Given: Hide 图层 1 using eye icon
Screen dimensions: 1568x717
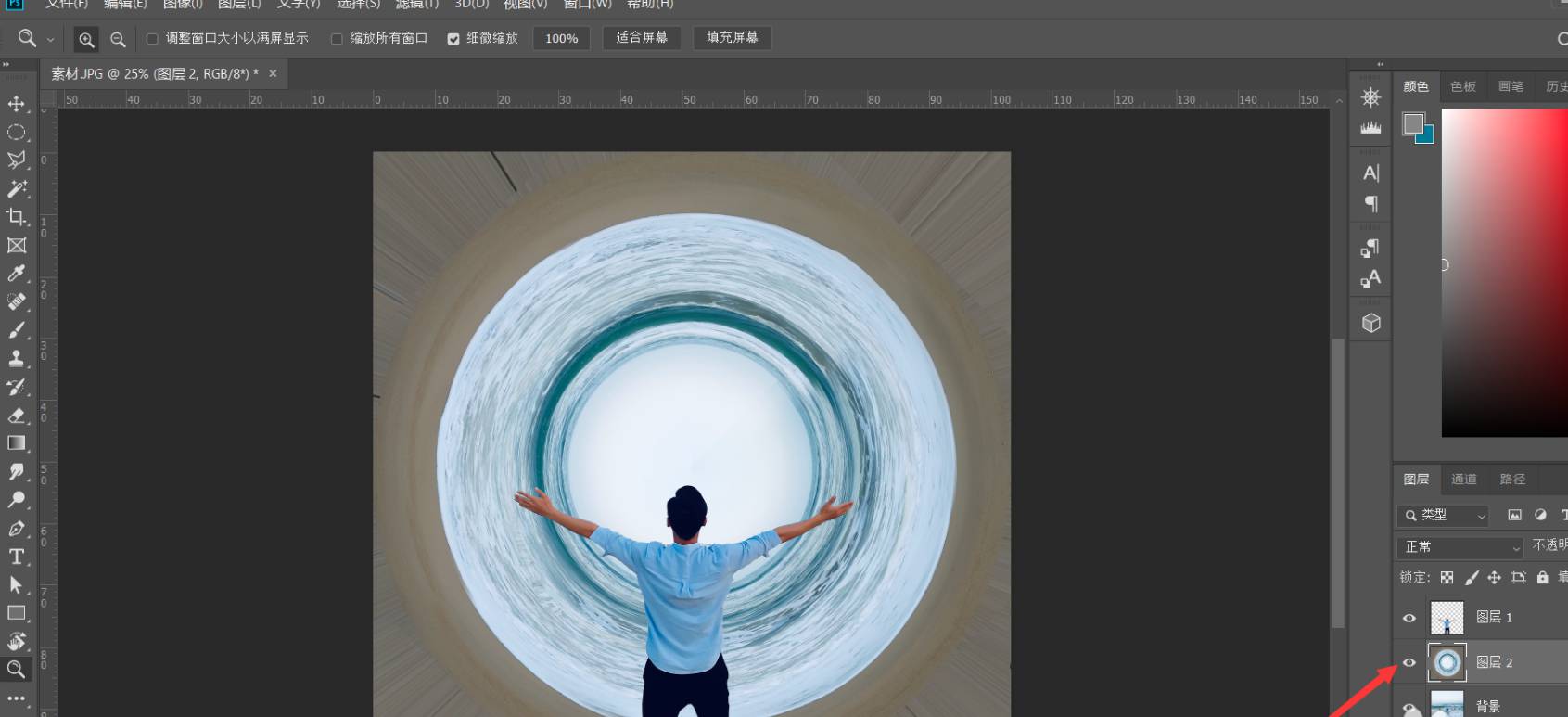Looking at the screenshot, I should click(x=1409, y=618).
